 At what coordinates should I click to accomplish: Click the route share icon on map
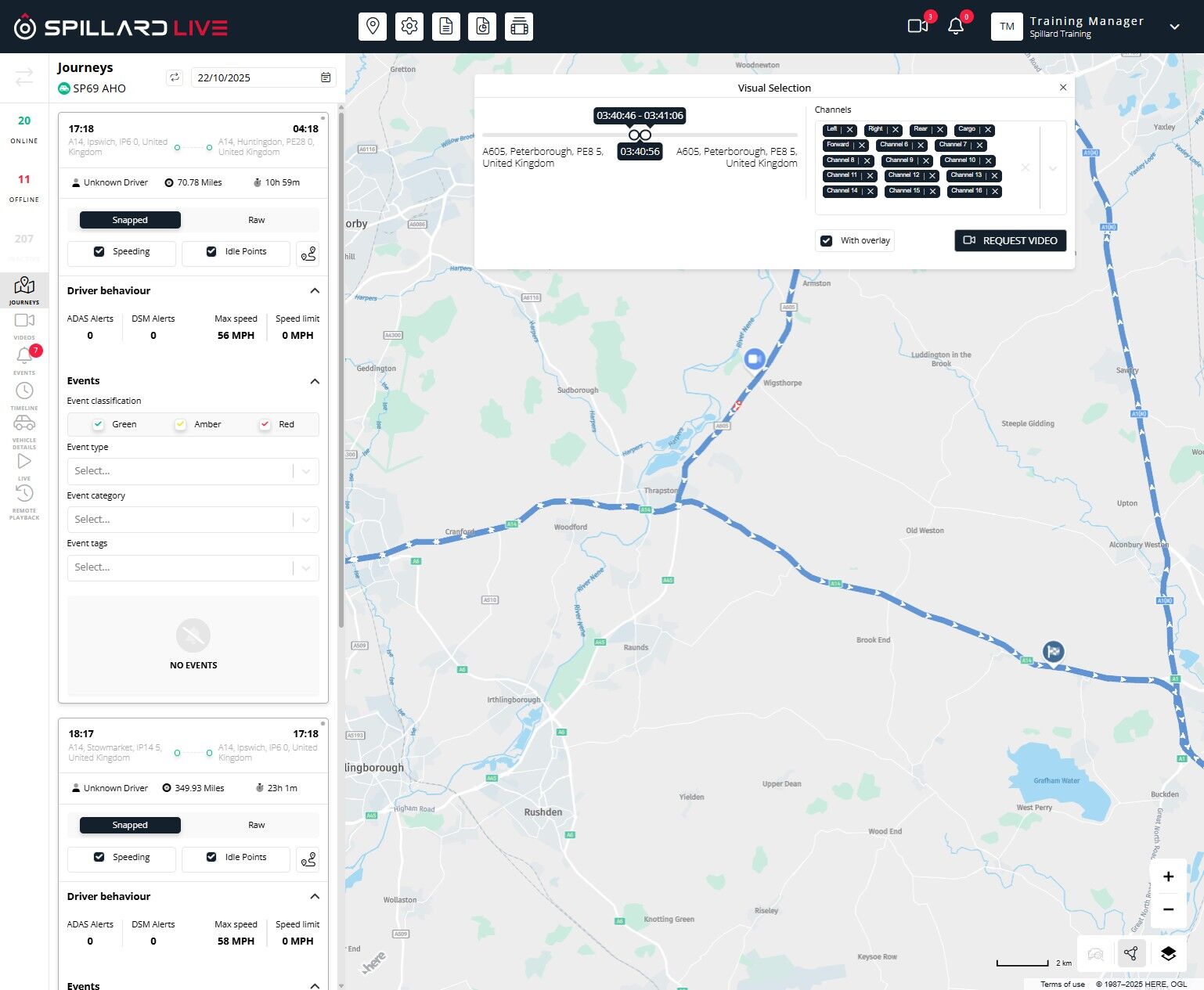tap(1130, 953)
